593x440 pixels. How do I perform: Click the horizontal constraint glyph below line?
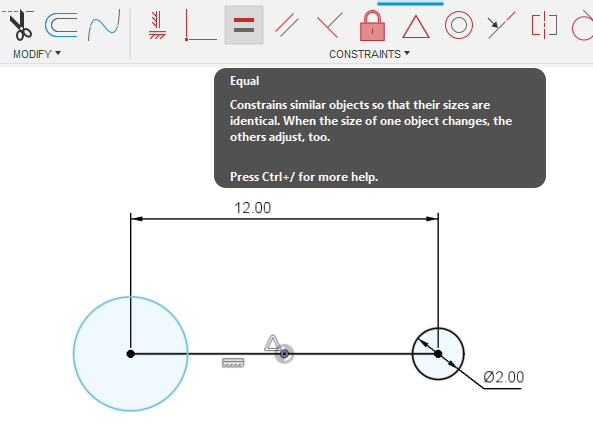(x=233, y=363)
